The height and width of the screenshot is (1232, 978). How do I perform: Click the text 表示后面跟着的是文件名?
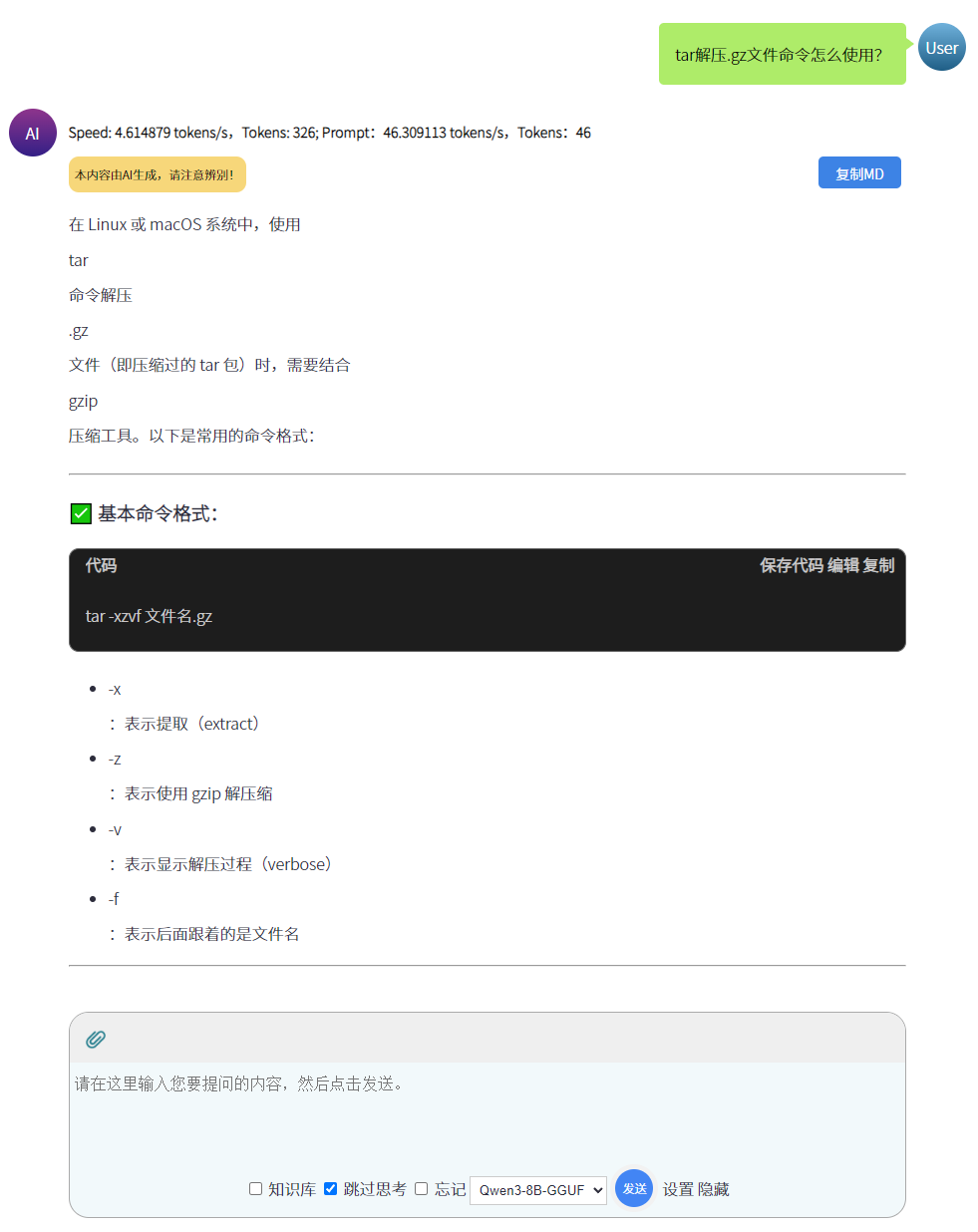tap(211, 934)
